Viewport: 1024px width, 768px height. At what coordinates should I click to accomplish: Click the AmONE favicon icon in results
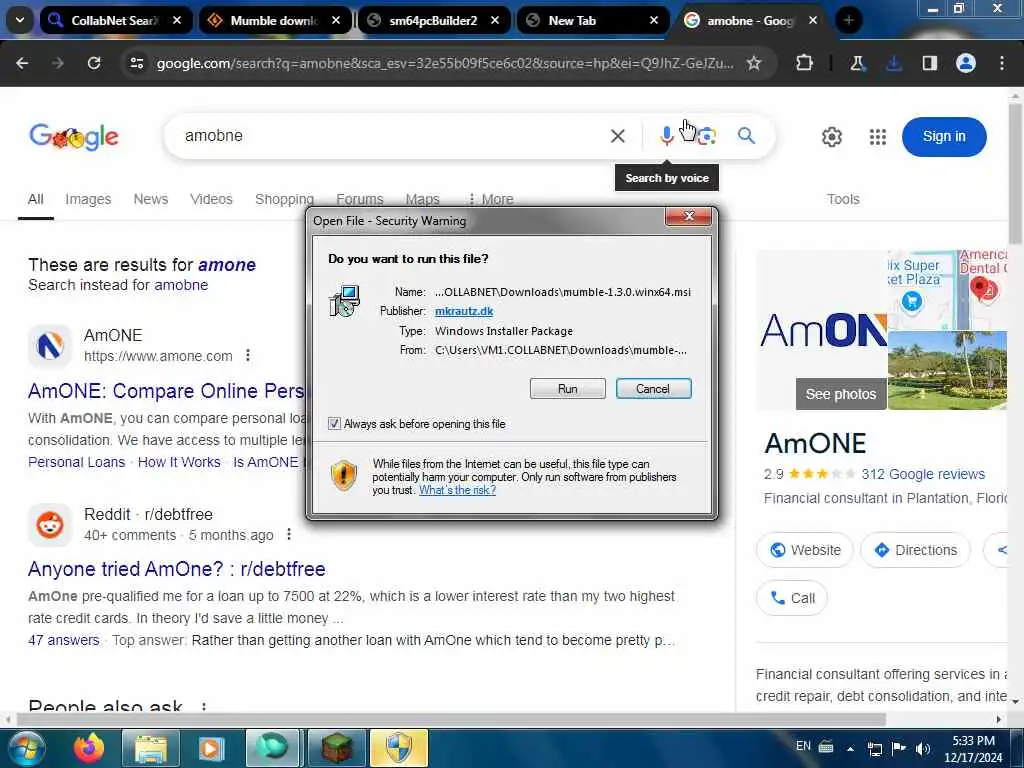tap(50, 345)
